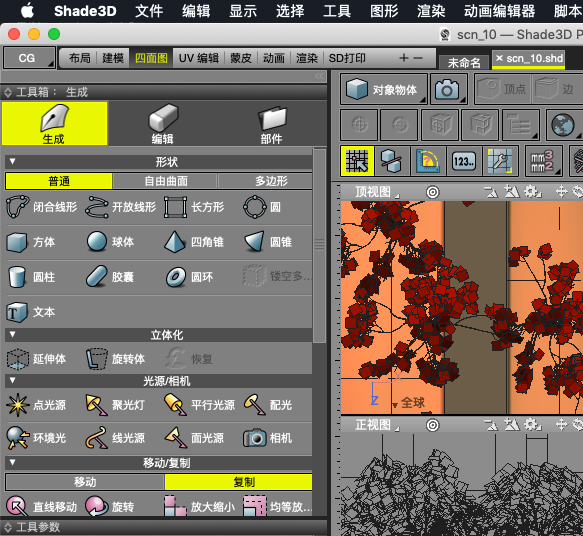The width and height of the screenshot is (583, 536).
Task: Select the 旋转 rotate copy tool
Action: [x=110, y=506]
